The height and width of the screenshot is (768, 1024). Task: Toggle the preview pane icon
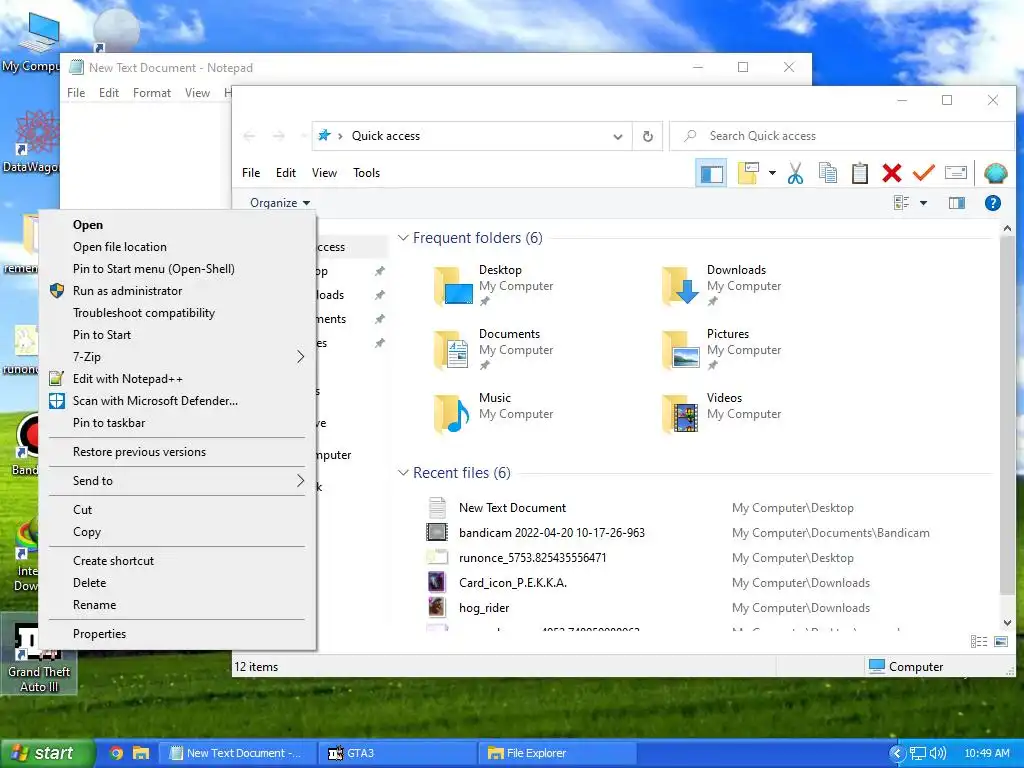[x=957, y=203]
